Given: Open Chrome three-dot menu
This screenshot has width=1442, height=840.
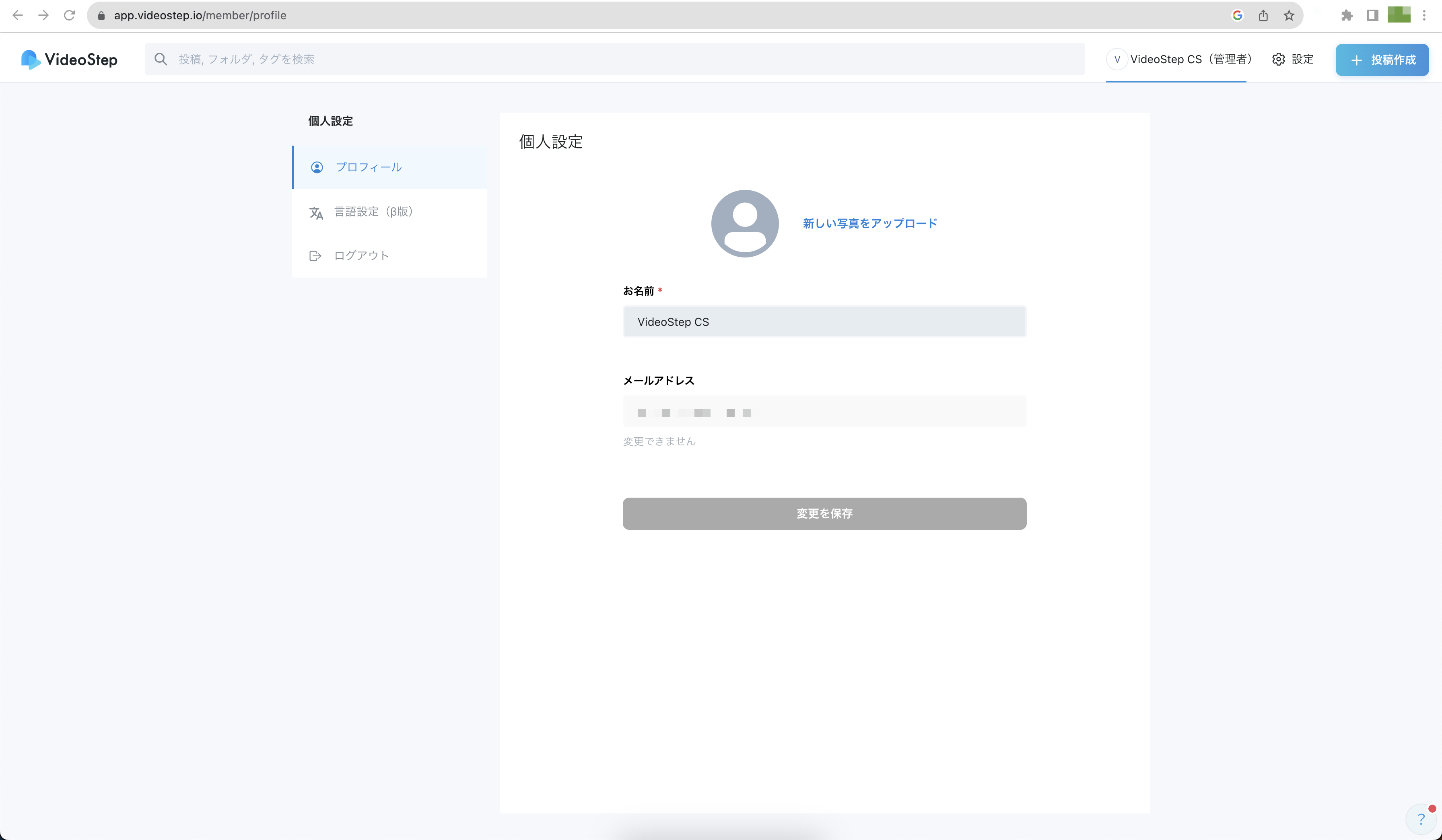Looking at the screenshot, I should pos(1424,15).
